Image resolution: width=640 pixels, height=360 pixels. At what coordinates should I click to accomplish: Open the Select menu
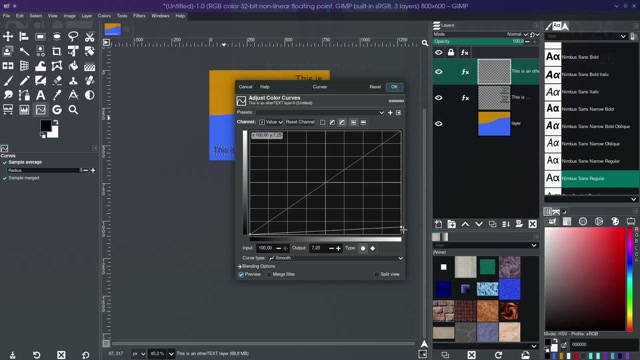tap(36, 16)
